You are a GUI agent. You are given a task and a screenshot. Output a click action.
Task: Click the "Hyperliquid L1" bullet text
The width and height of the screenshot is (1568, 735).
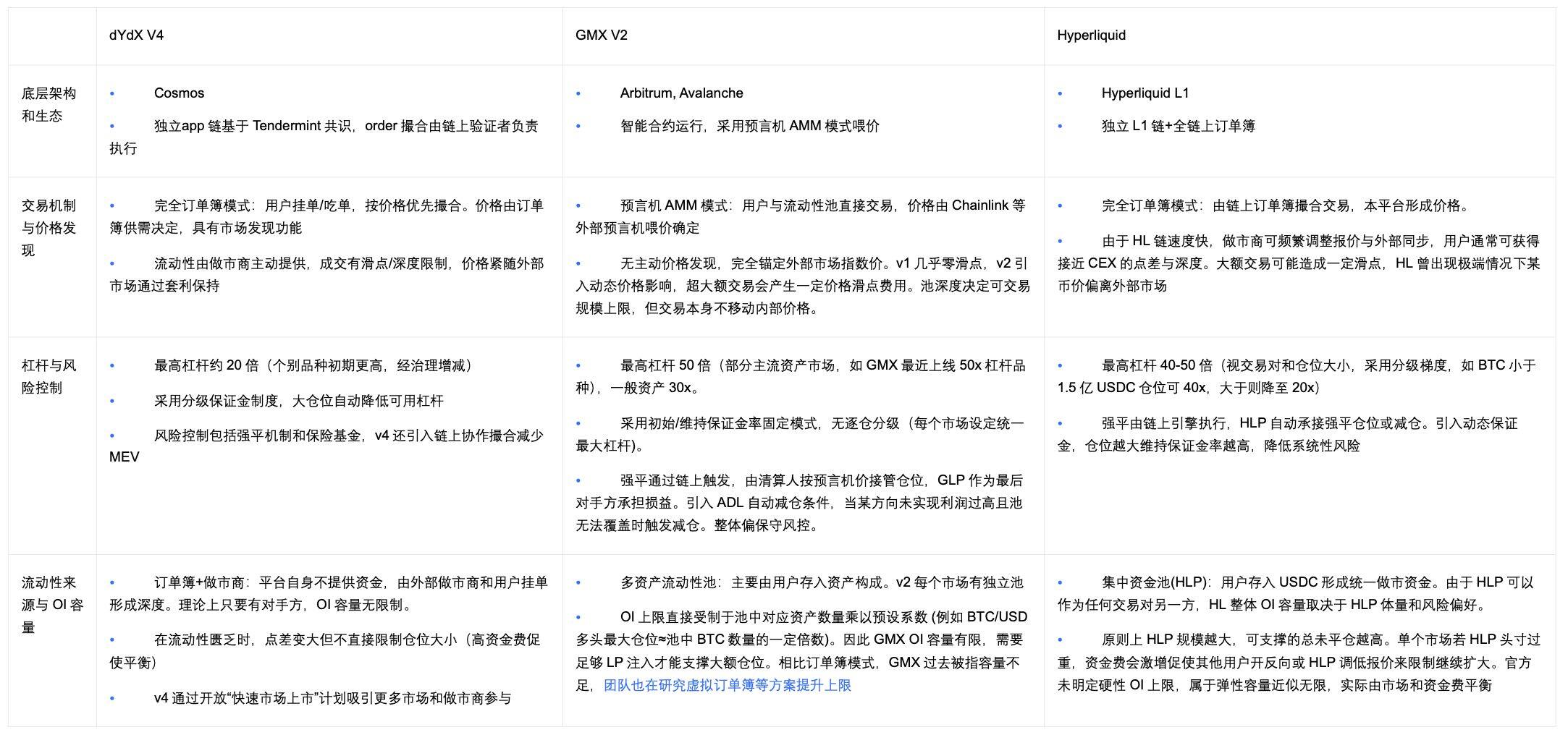[x=1145, y=93]
